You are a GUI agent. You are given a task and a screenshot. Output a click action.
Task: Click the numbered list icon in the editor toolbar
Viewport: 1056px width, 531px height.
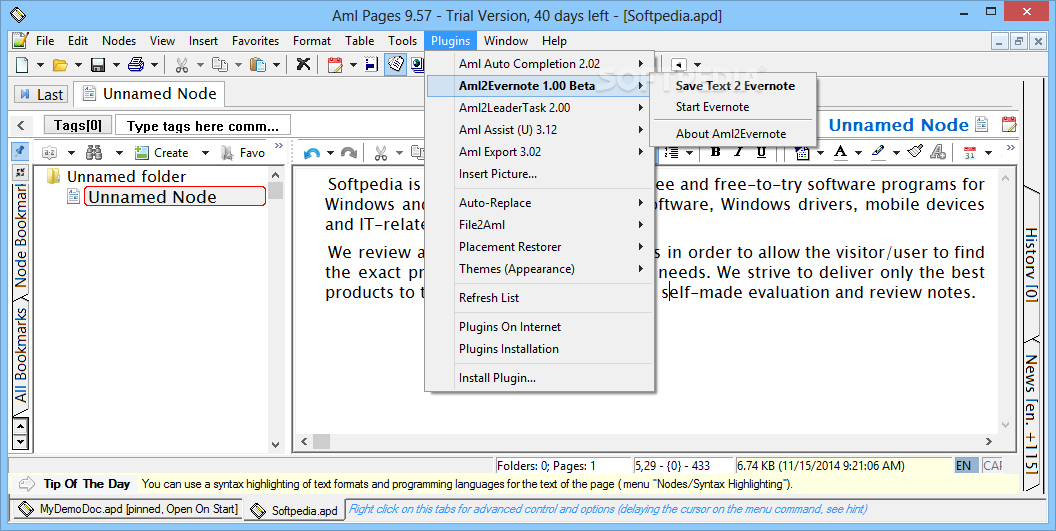click(671, 153)
